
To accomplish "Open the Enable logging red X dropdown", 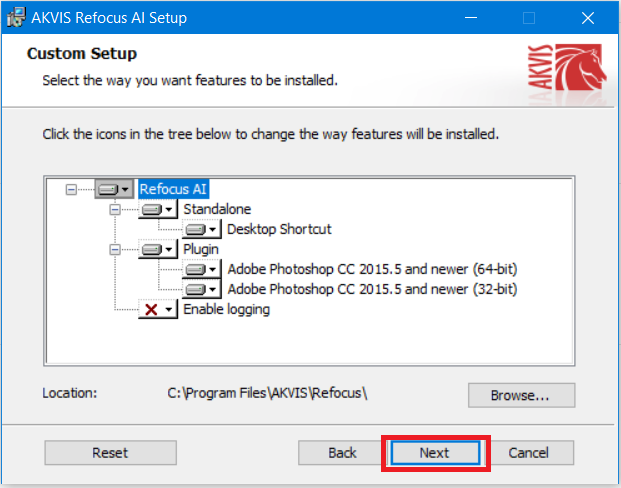I will click(158, 309).
